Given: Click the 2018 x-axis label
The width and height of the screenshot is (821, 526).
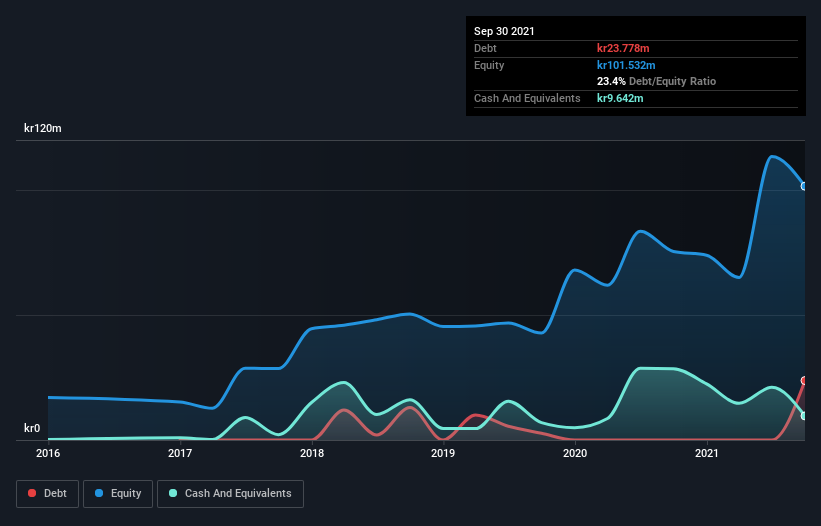Looking at the screenshot, I should click(x=312, y=453).
